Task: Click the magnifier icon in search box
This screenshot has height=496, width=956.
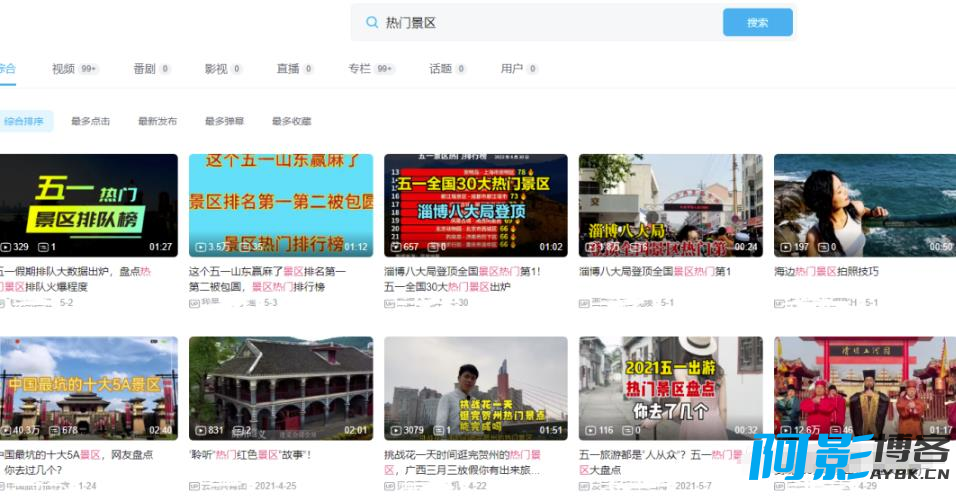Action: tap(371, 23)
